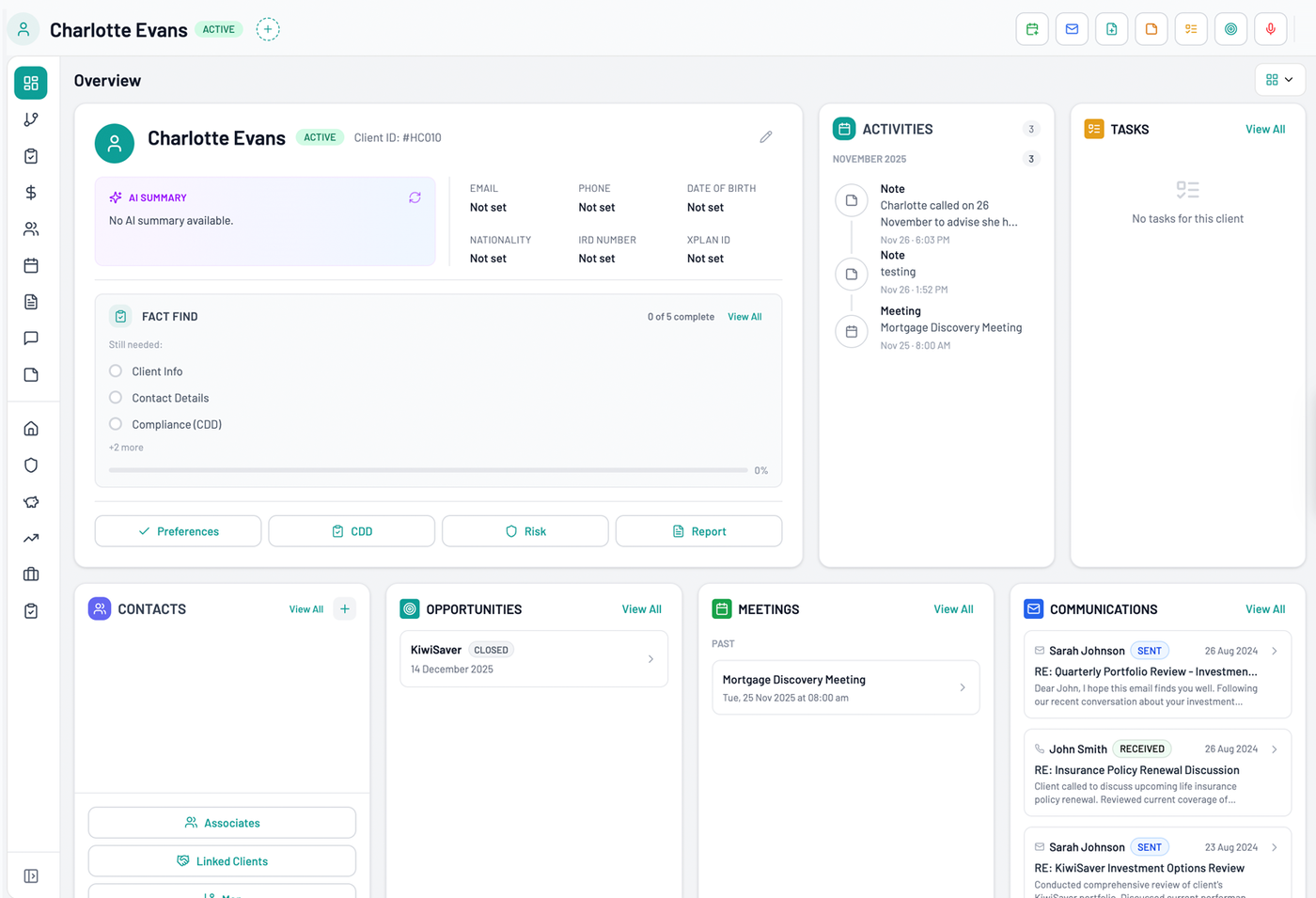Create a new meeting with the green calendar icon

point(1031,28)
